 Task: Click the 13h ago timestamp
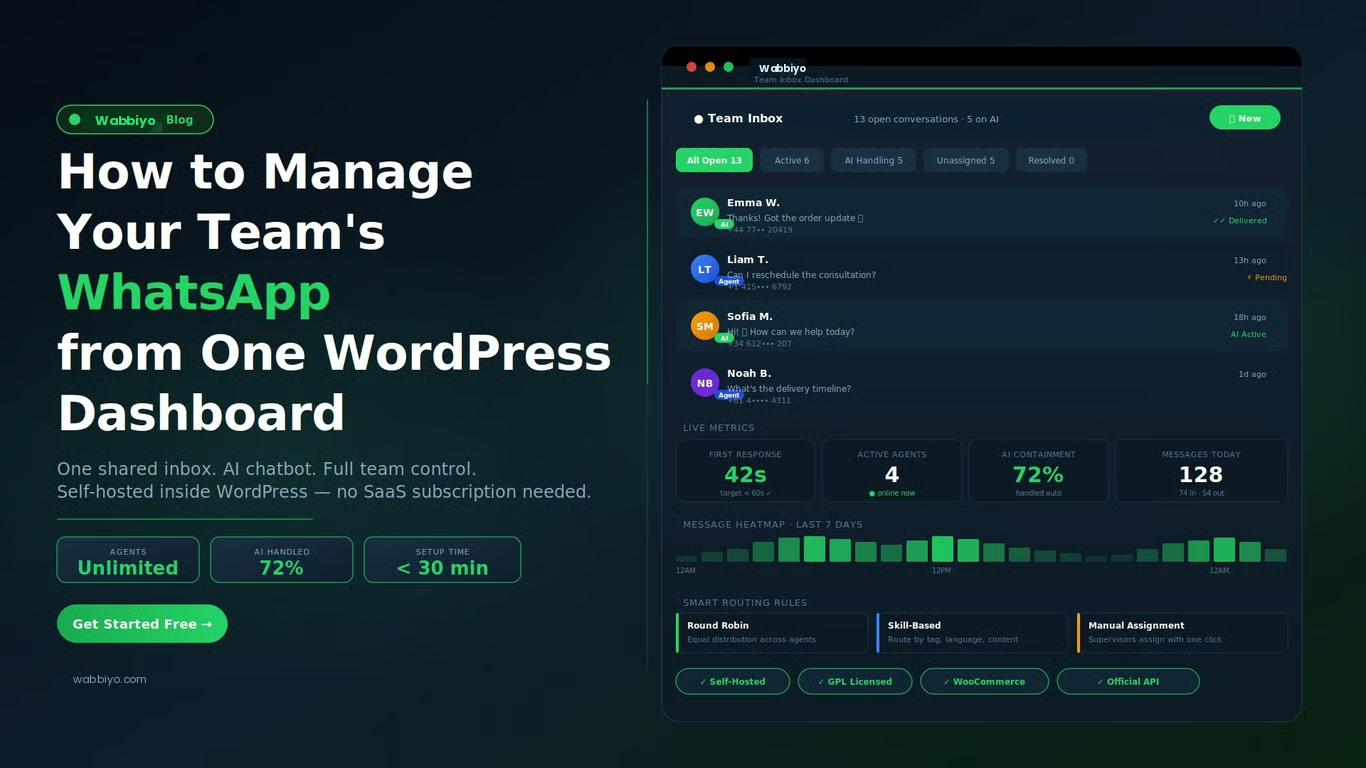pyautogui.click(x=1250, y=261)
